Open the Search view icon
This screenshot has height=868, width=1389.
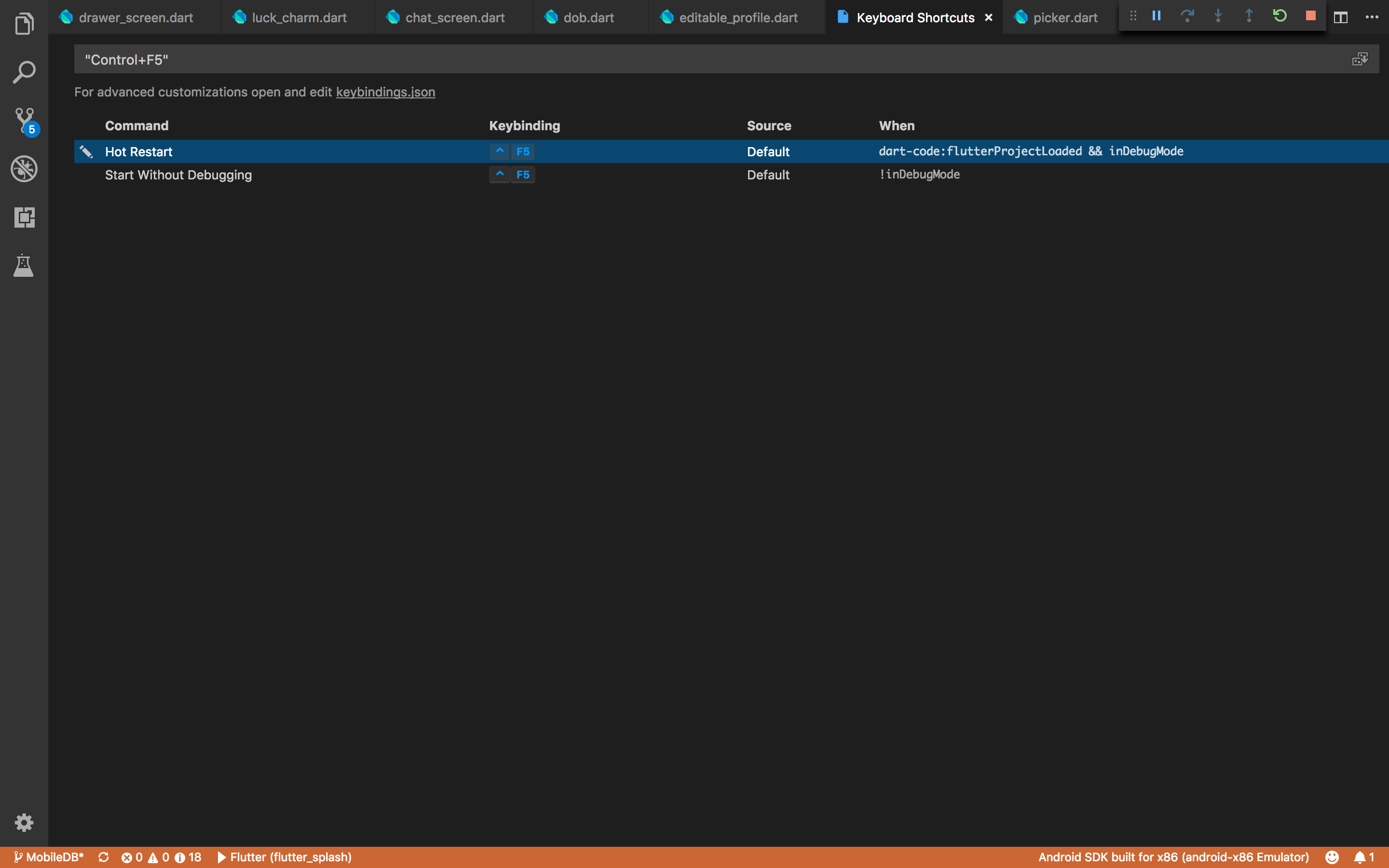pyautogui.click(x=24, y=72)
